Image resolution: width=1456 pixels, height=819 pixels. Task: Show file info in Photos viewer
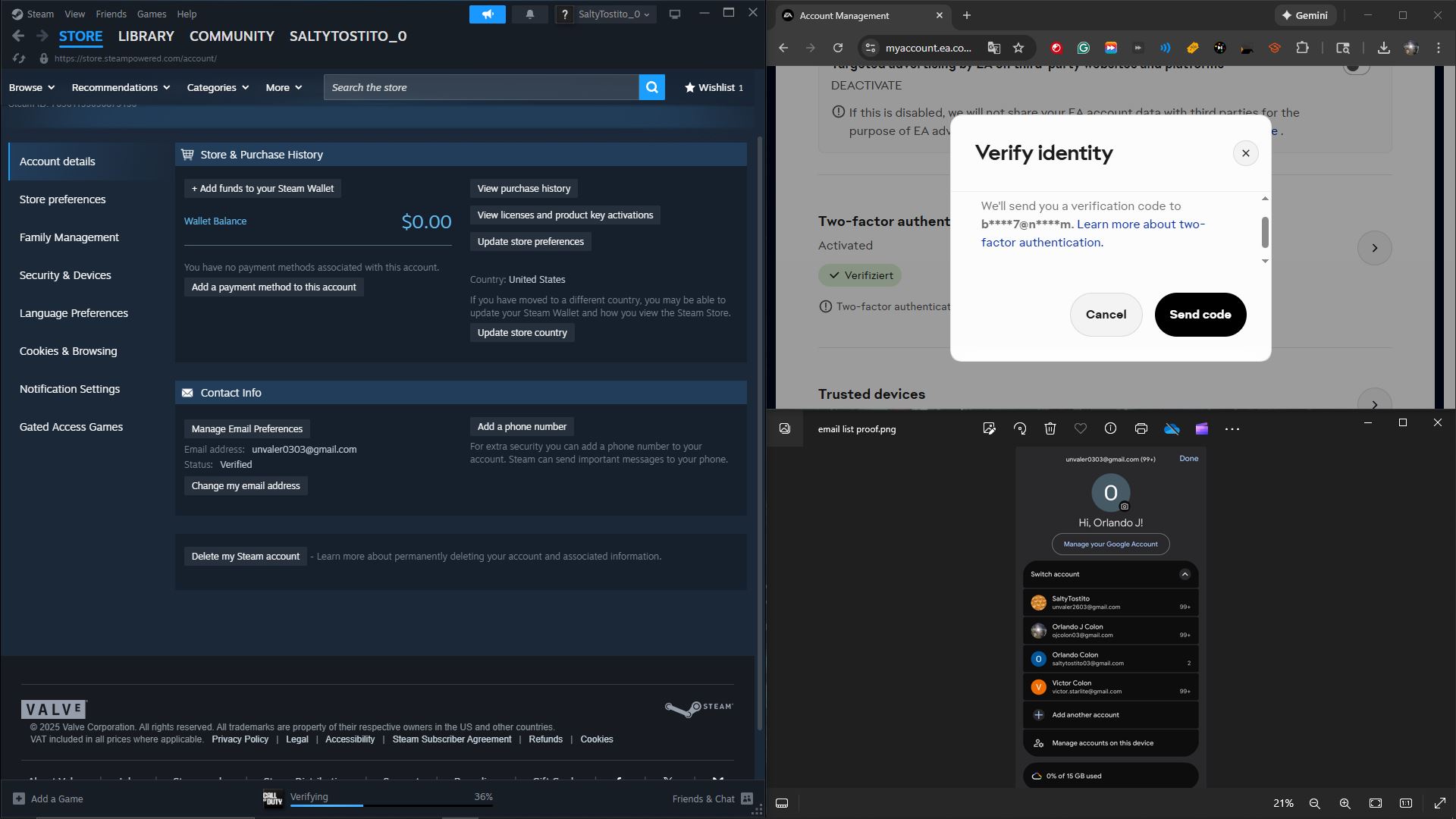(1110, 429)
